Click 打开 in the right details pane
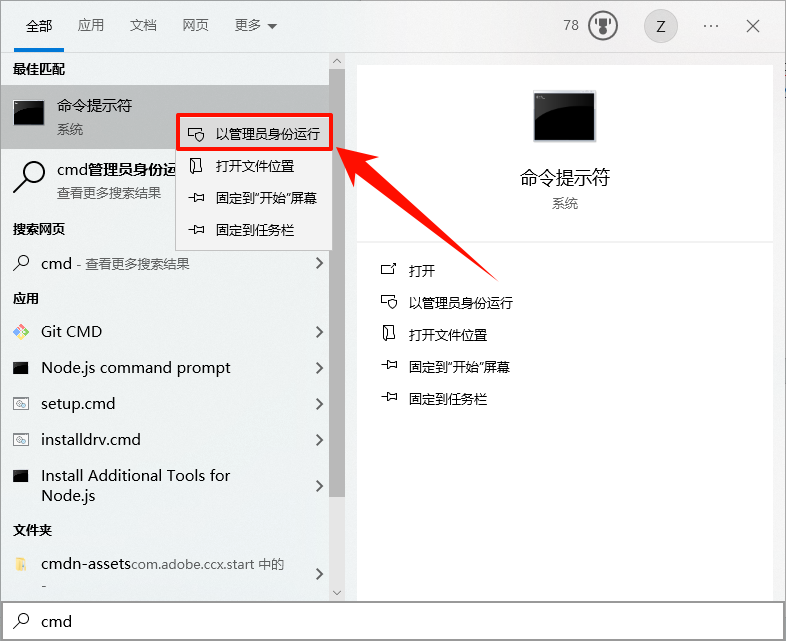786x641 pixels. tap(422, 271)
